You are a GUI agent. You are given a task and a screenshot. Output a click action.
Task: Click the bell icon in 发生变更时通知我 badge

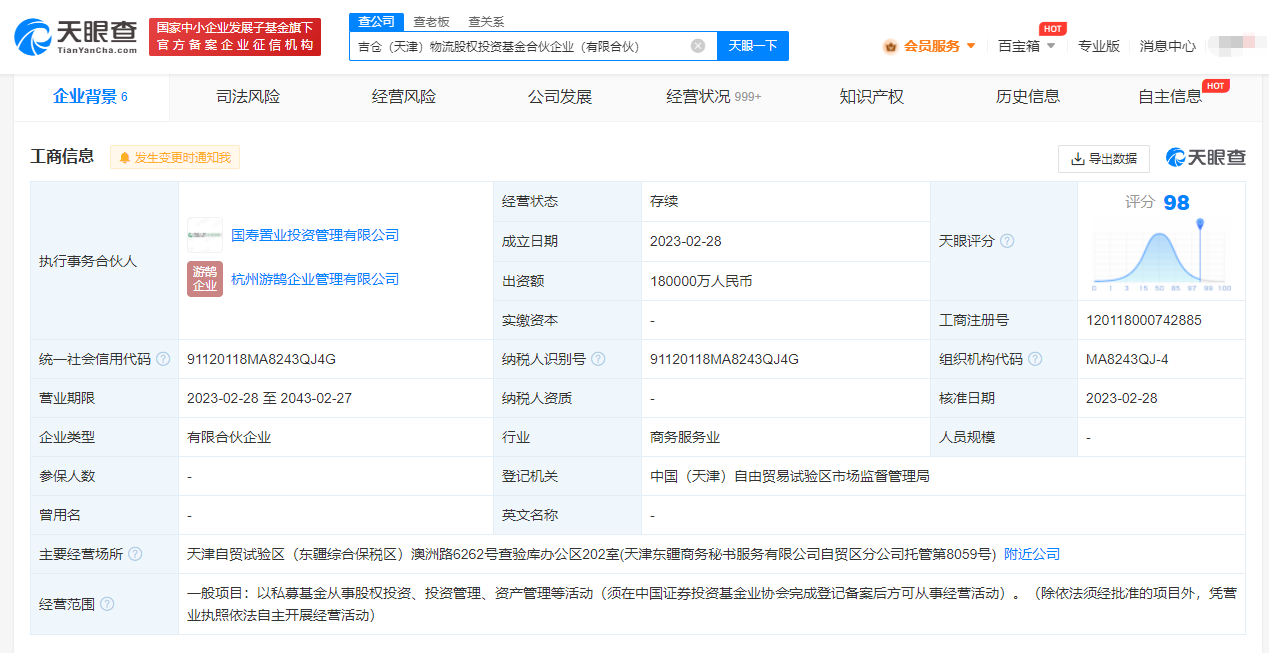[122, 157]
